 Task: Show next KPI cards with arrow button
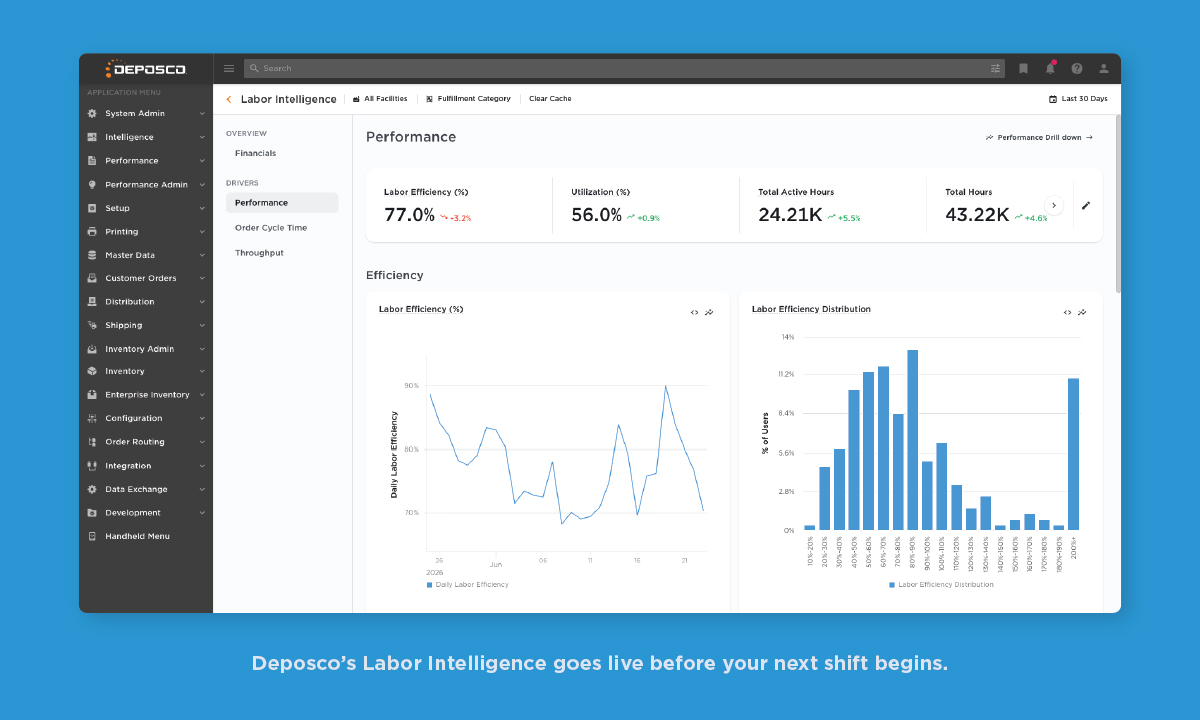click(1054, 205)
